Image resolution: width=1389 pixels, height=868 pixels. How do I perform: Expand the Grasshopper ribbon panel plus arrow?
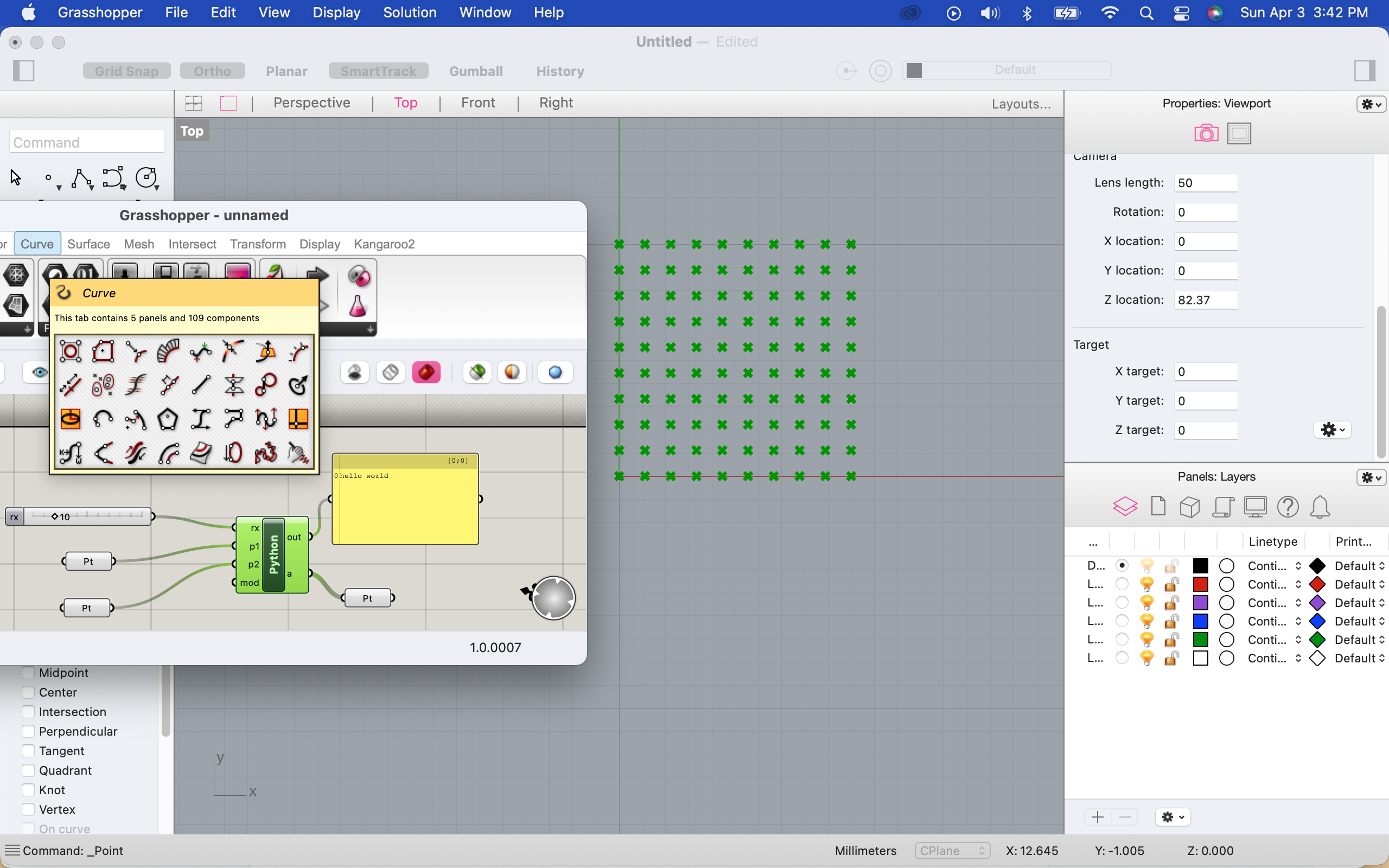(x=370, y=329)
